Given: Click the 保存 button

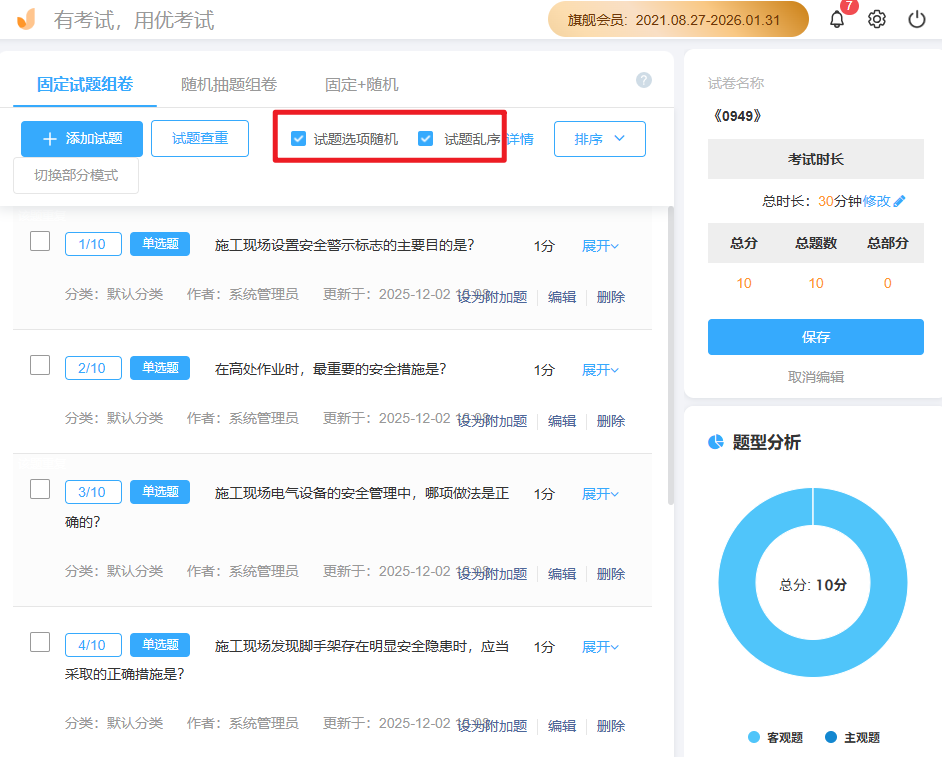Looking at the screenshot, I should [815, 337].
